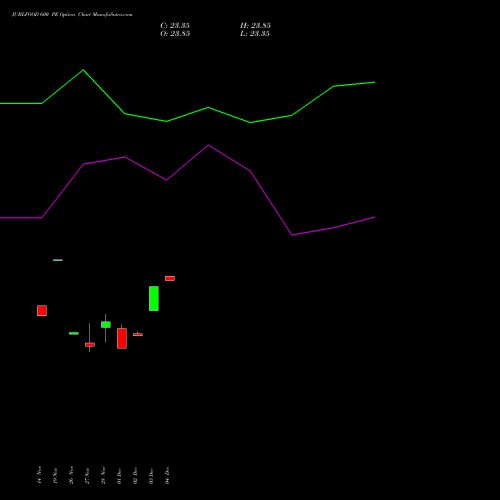The image size is (500, 500).
Task: Select the '14 Nov' date label
Action: pyautogui.click(x=39, y=475)
